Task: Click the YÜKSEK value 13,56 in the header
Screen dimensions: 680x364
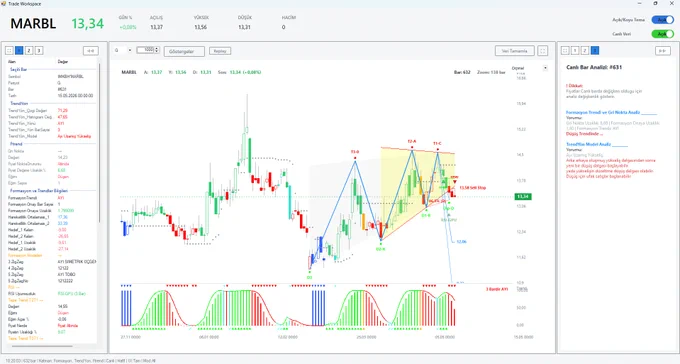Action: 200,27
